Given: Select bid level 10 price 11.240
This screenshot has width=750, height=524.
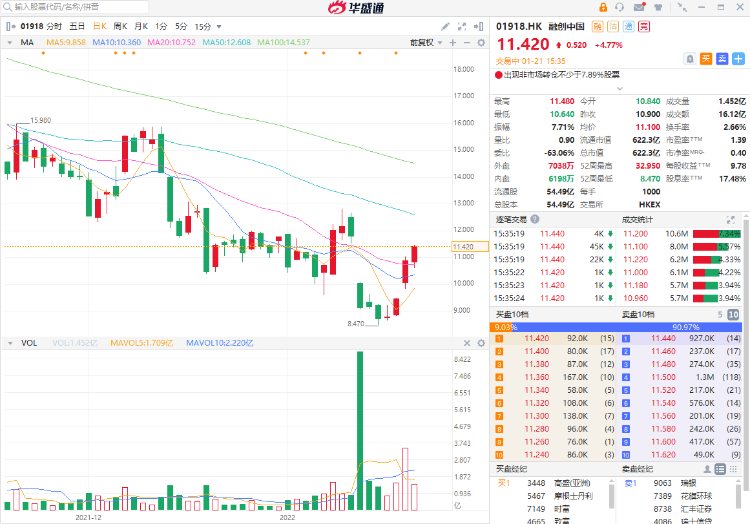Looking at the screenshot, I should coord(537,455).
